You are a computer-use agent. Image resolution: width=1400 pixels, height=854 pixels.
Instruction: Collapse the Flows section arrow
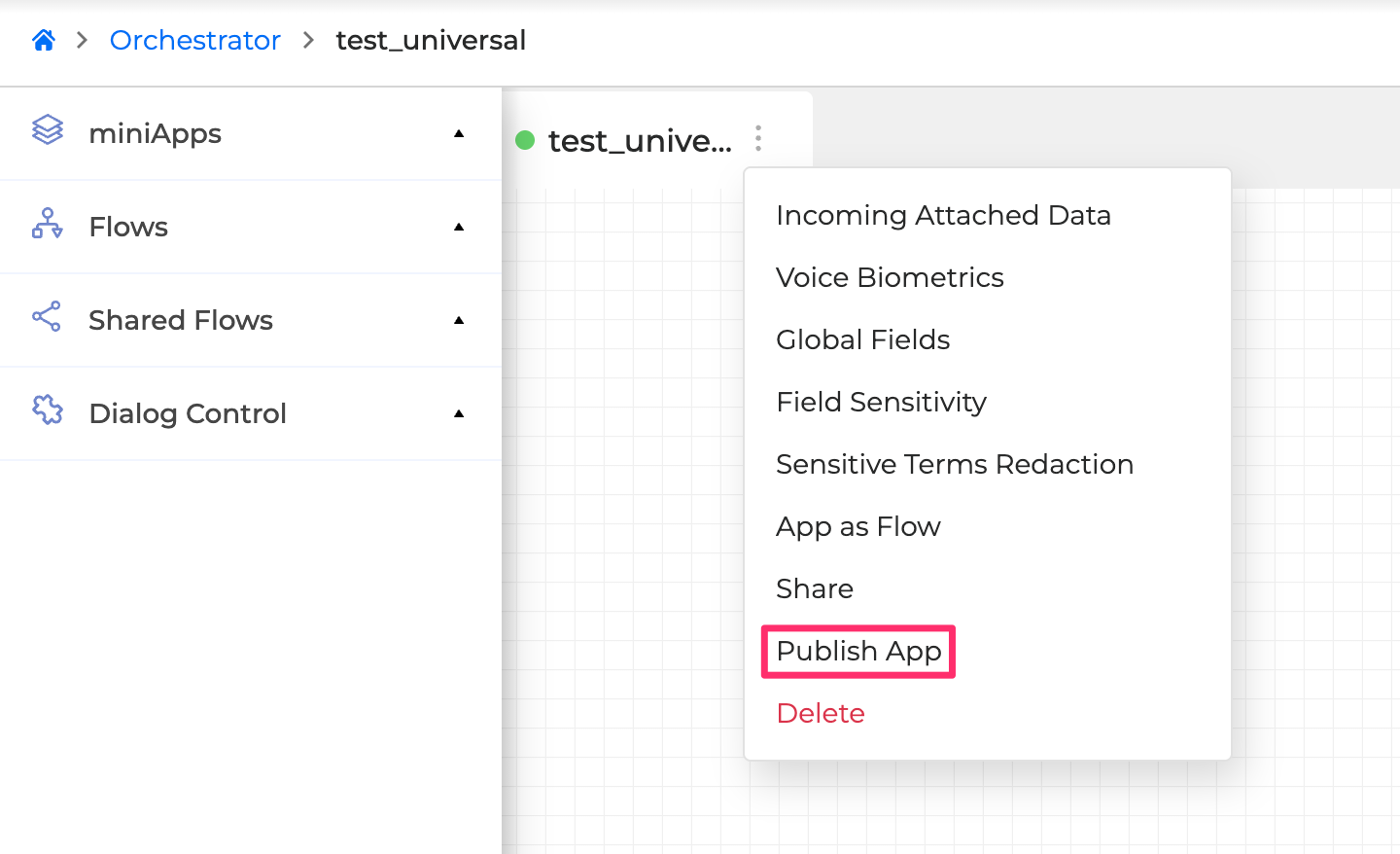[459, 228]
